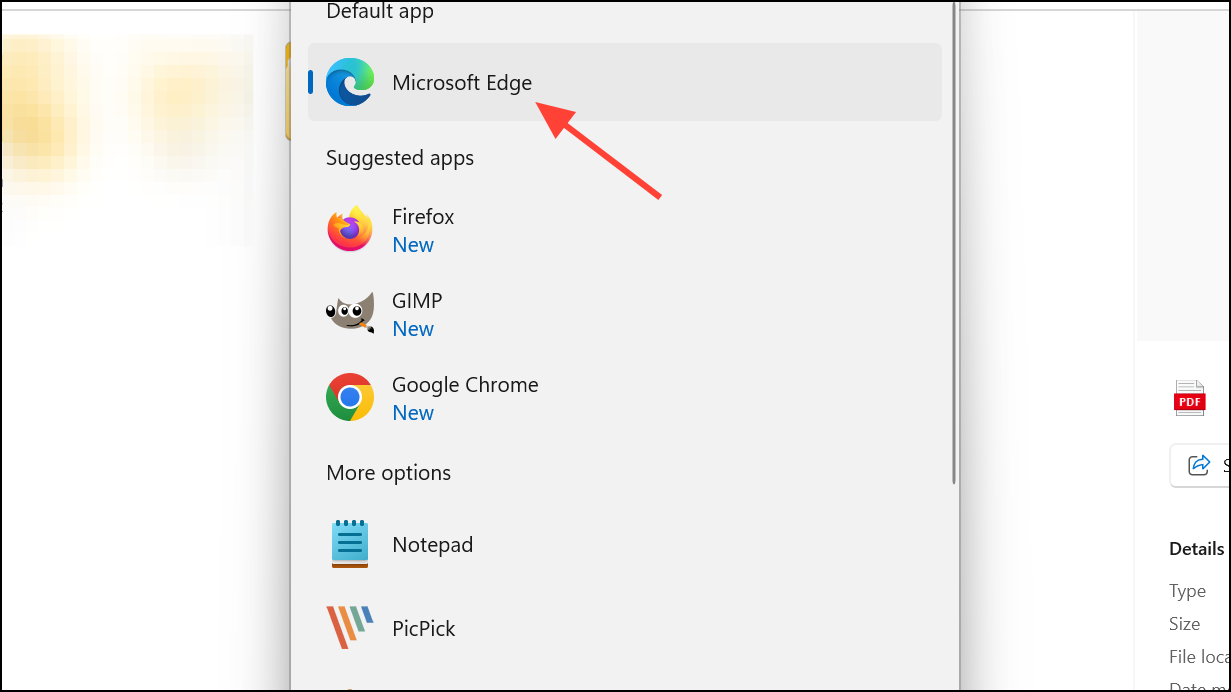Choose GIMP from suggested apps

point(625,314)
